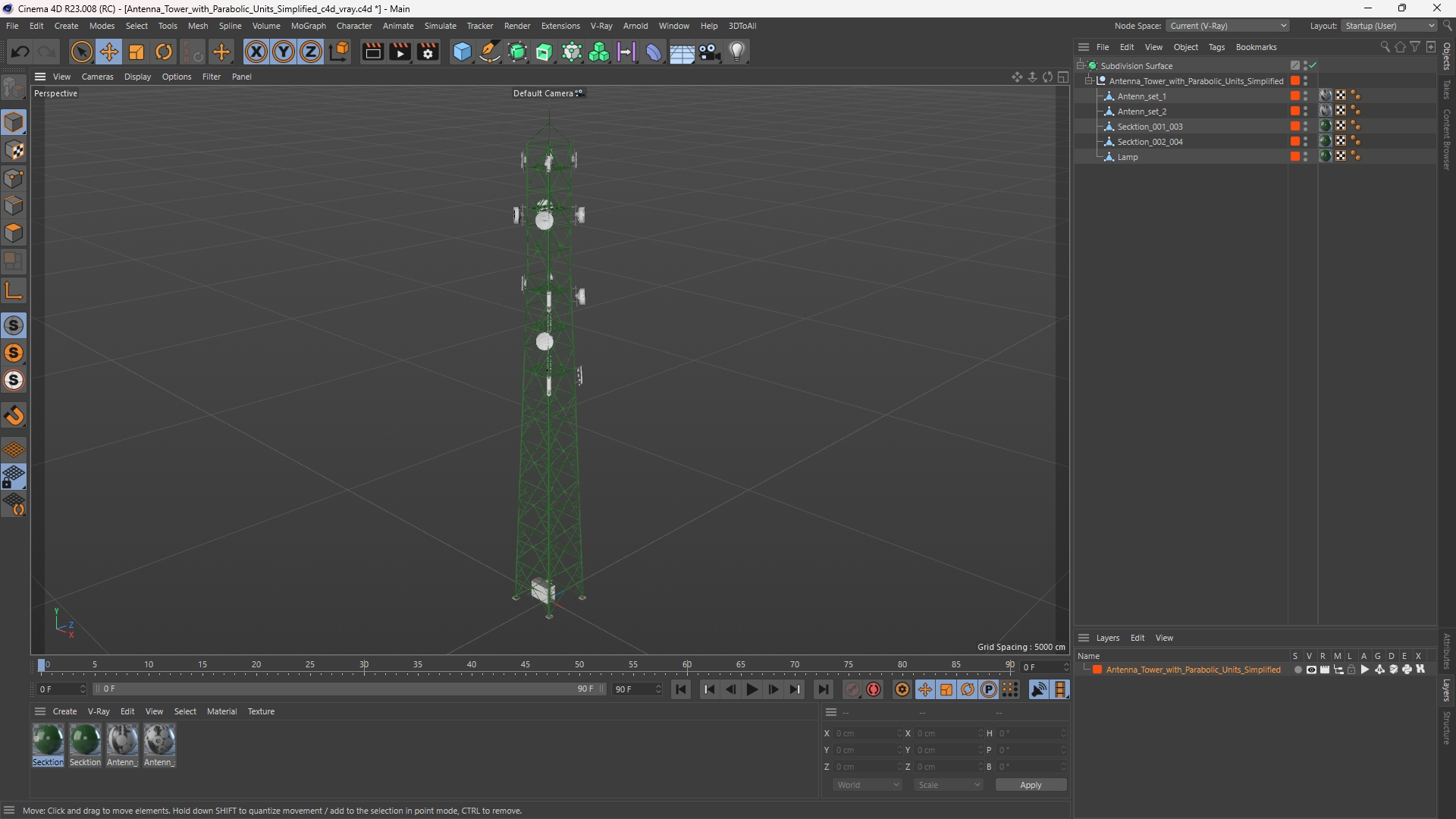1456x819 pixels.
Task: Toggle Z axis lock
Action: pos(311,52)
